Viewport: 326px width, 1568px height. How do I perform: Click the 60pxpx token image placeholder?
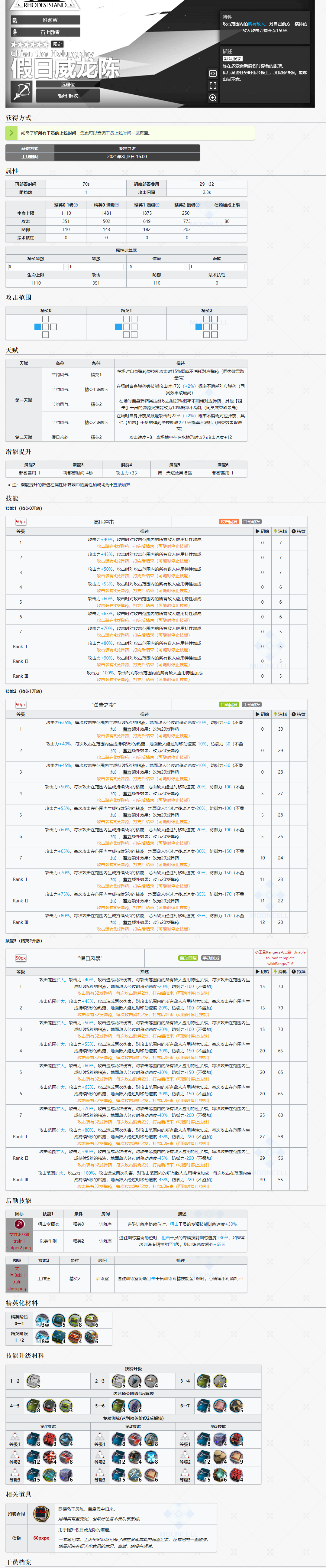[41, 1537]
